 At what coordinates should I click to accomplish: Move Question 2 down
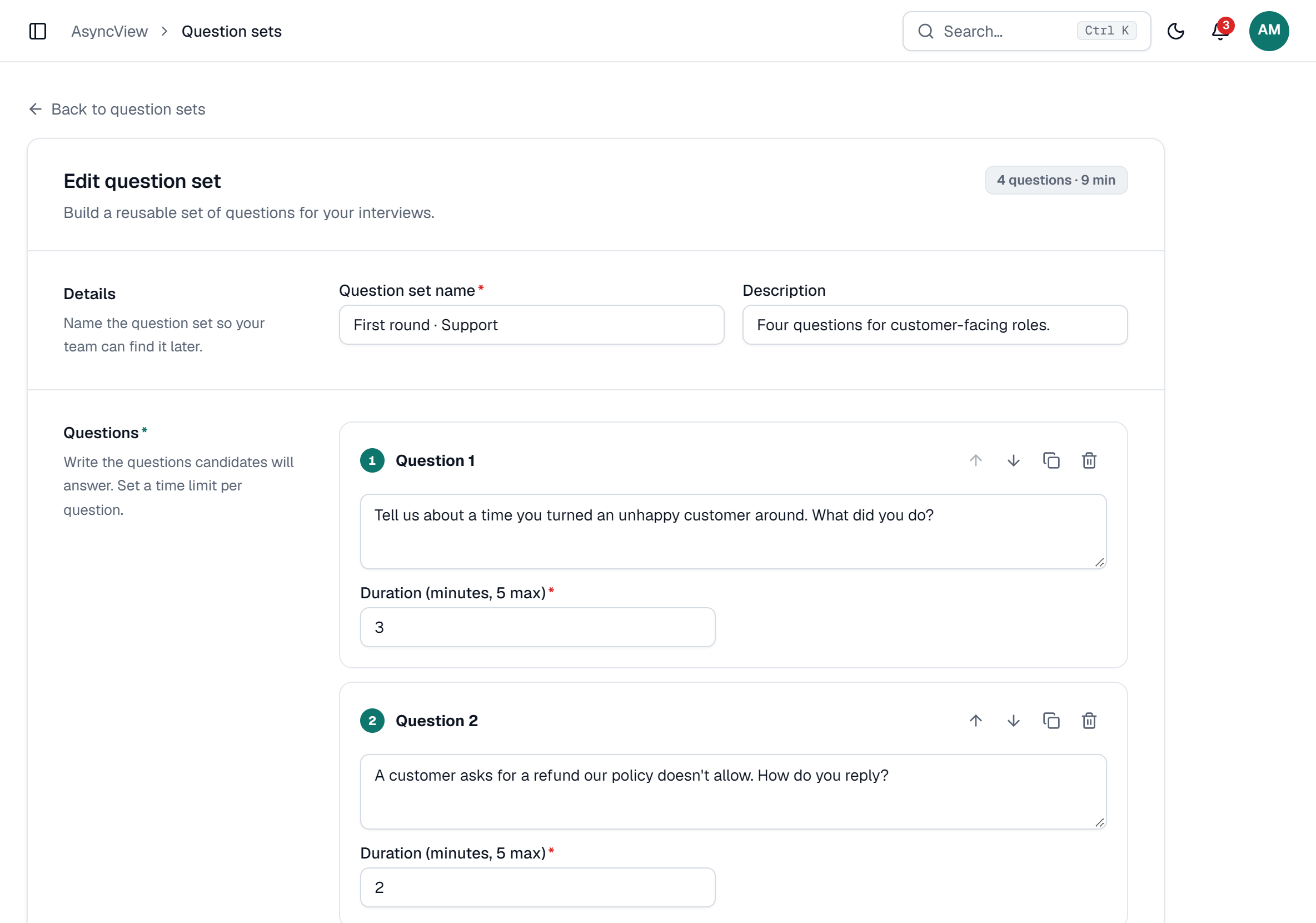pyautogui.click(x=1013, y=721)
